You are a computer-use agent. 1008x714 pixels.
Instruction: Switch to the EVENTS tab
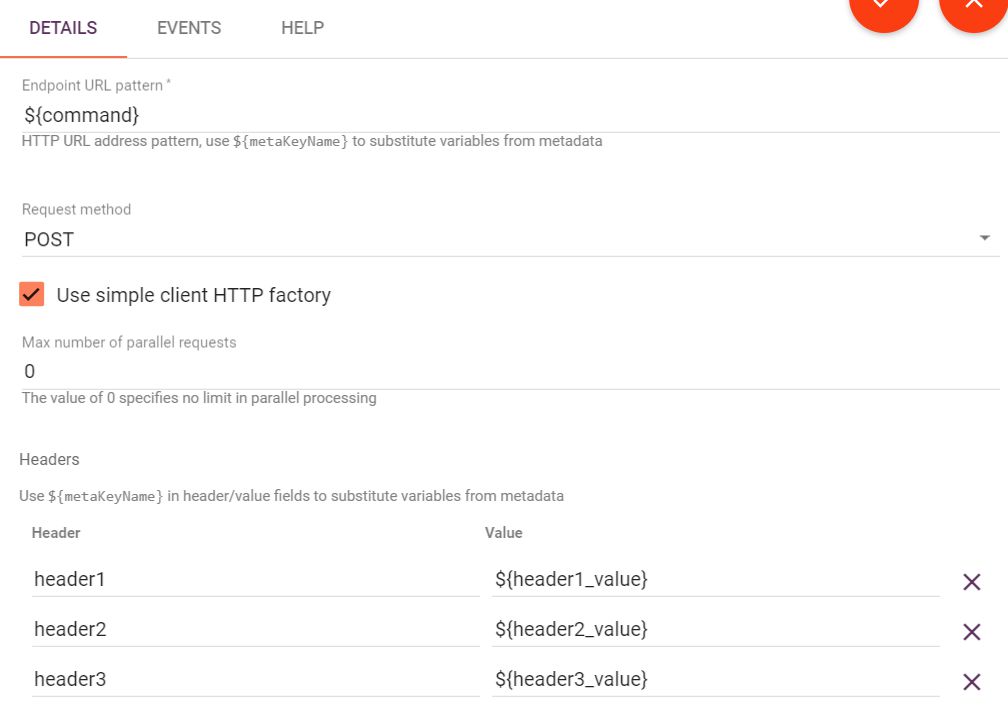tap(188, 28)
